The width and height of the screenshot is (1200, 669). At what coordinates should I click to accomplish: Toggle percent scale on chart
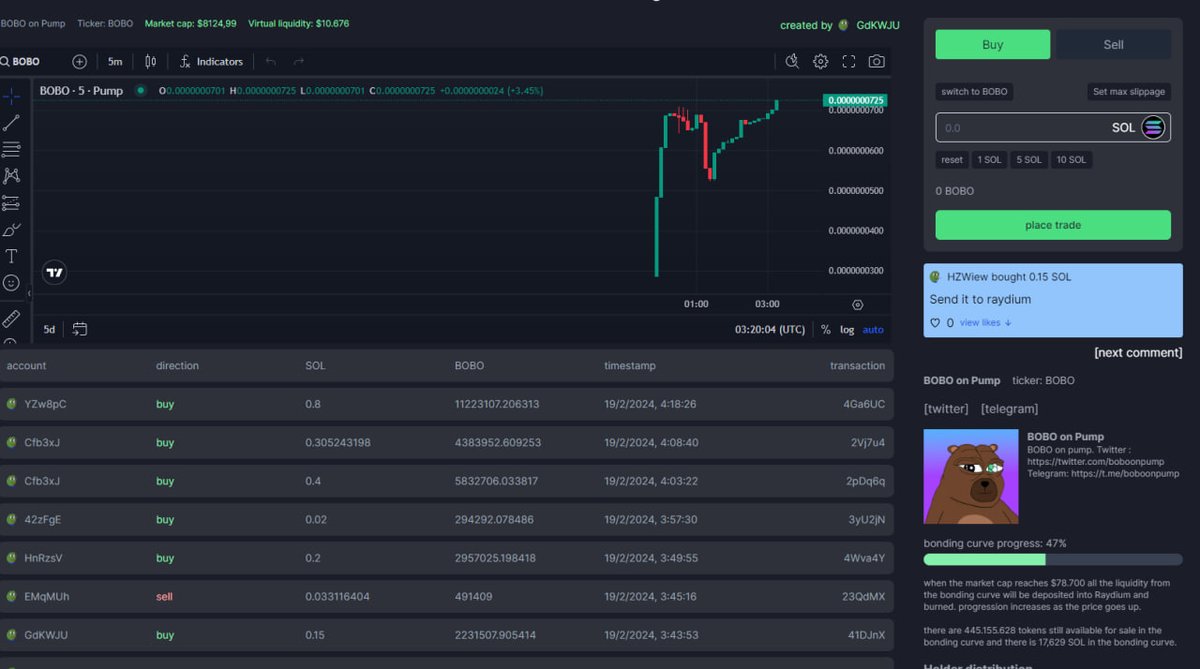coord(825,329)
